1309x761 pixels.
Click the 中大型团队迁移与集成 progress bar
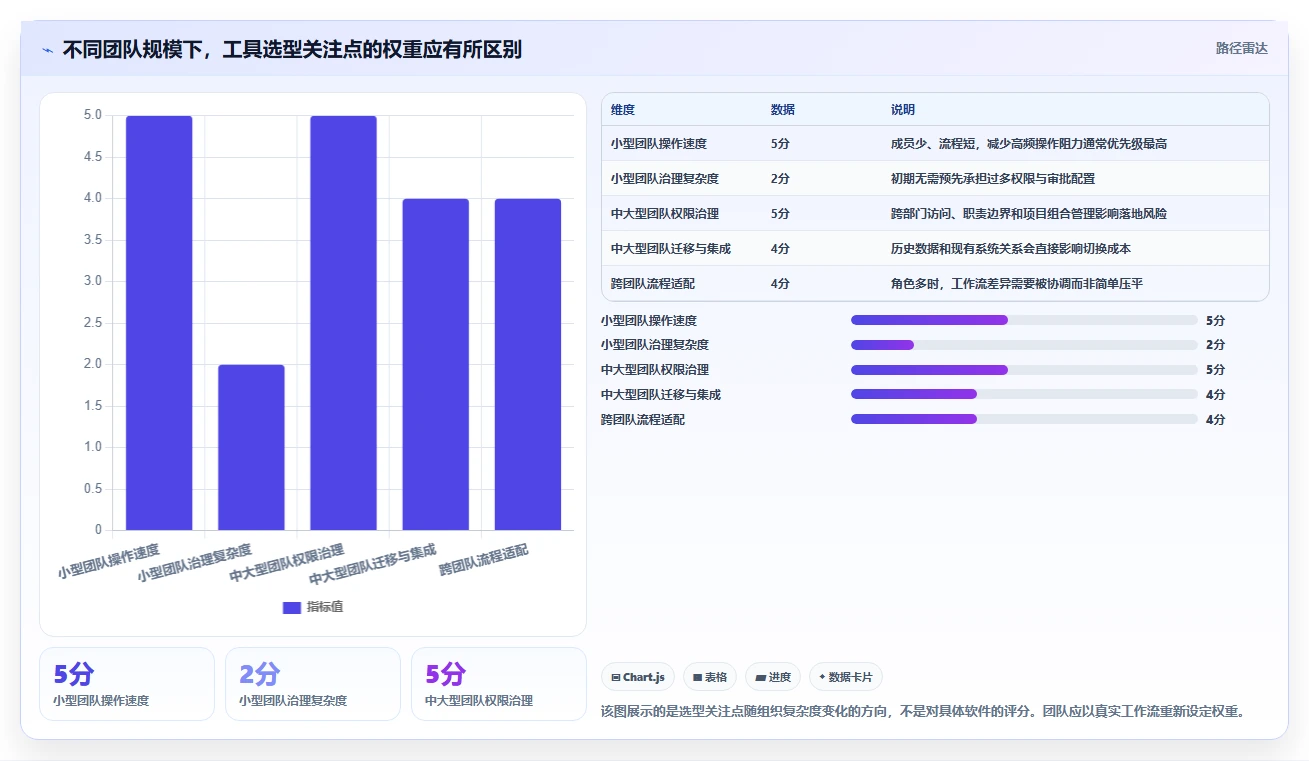(1024, 395)
